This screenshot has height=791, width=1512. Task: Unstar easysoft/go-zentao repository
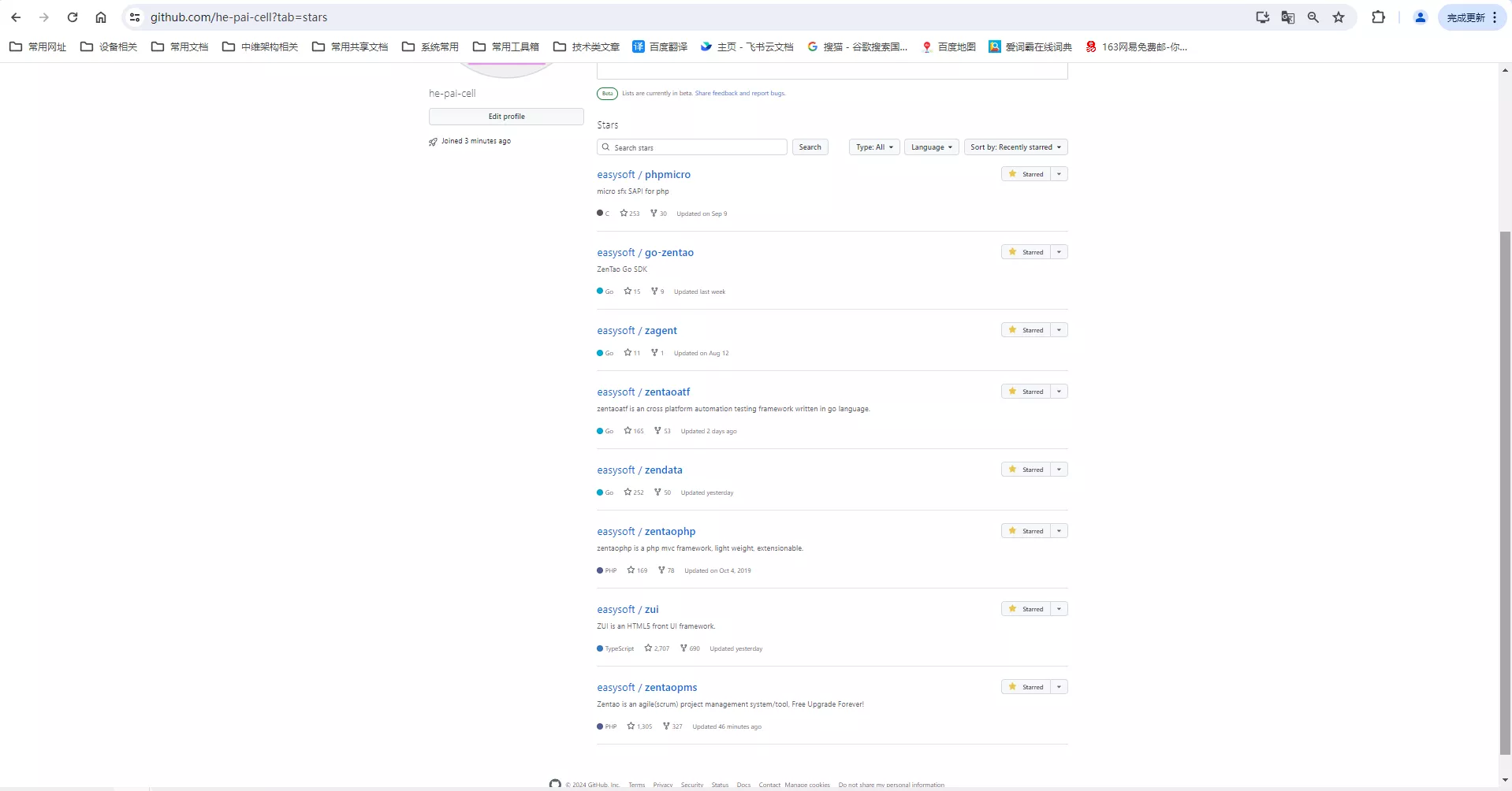(1025, 252)
